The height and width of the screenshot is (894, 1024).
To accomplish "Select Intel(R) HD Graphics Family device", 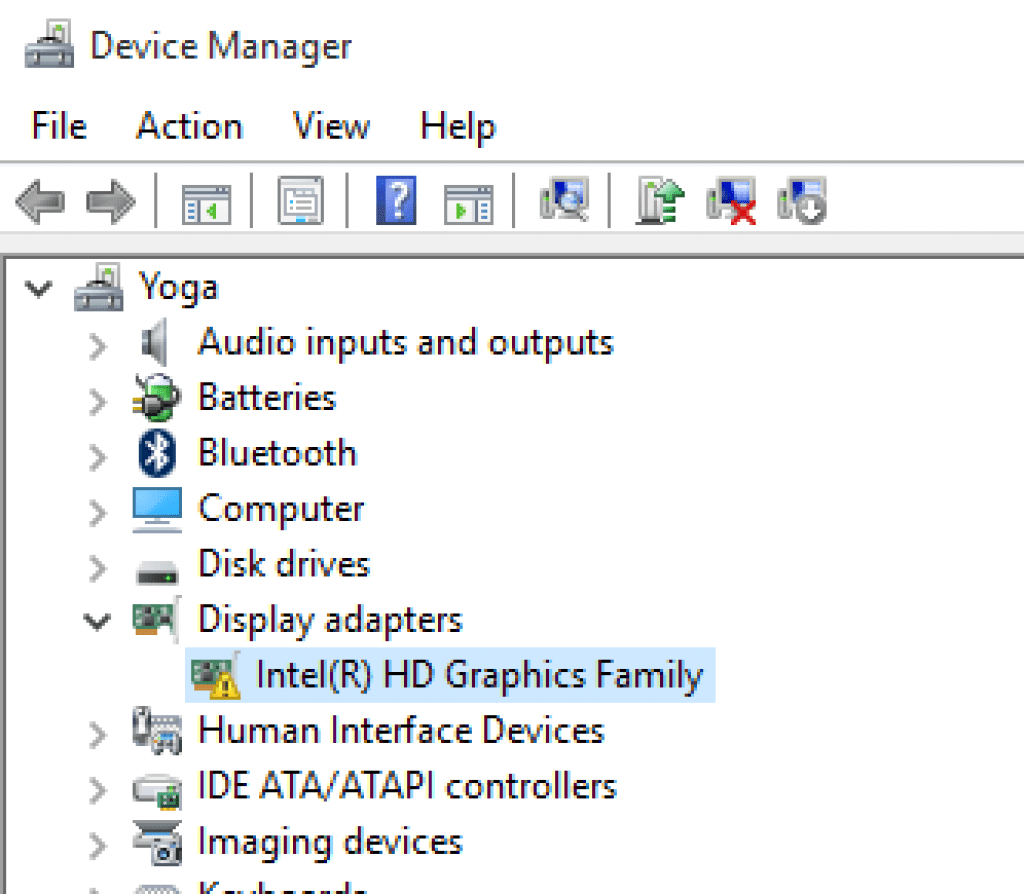I will pyautogui.click(x=480, y=675).
